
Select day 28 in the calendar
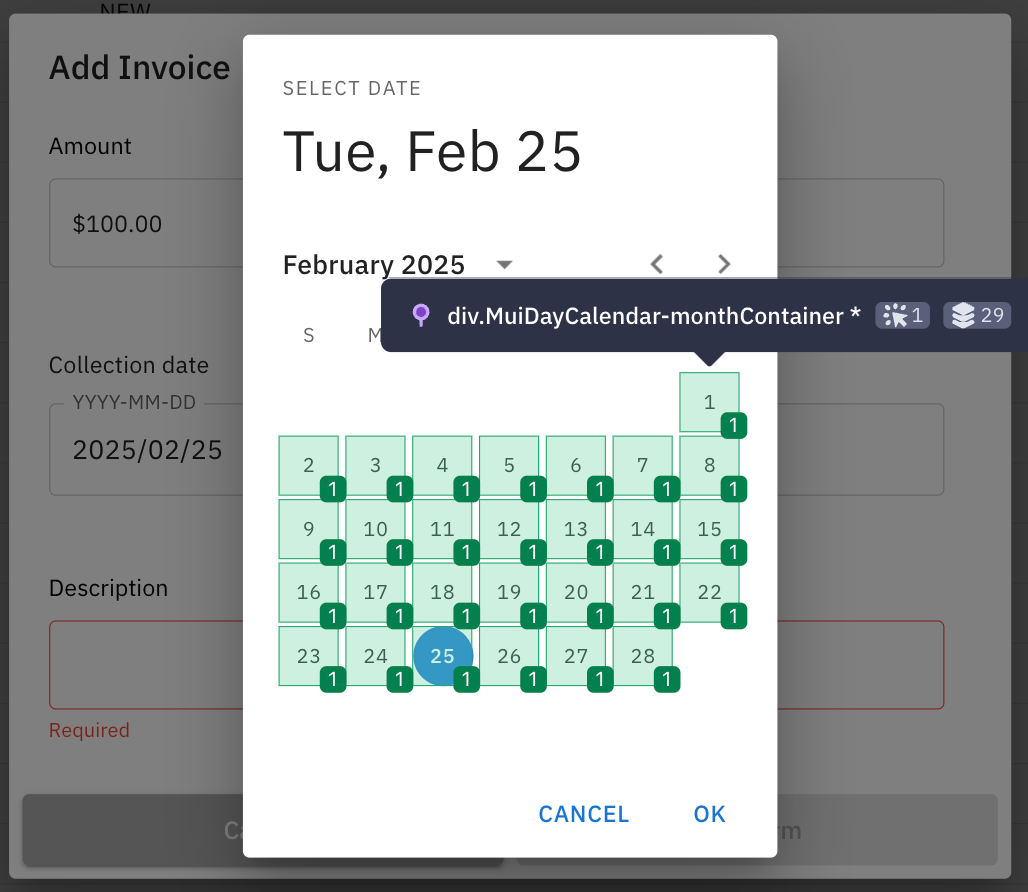click(x=644, y=655)
